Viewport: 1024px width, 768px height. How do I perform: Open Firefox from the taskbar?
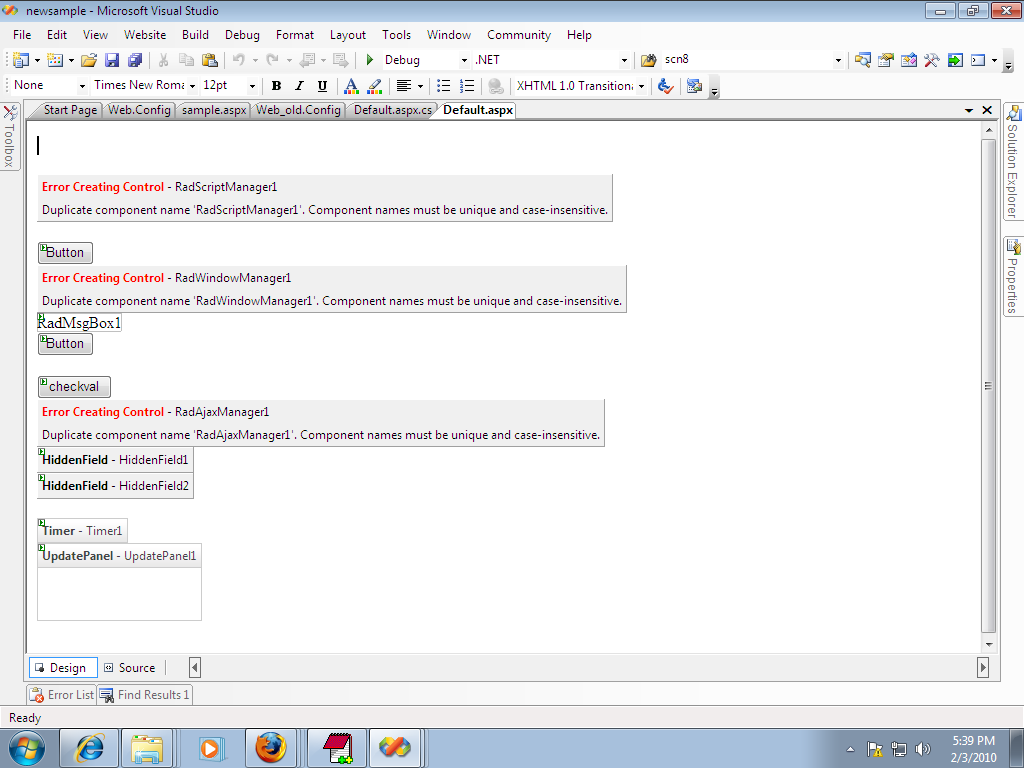click(270, 748)
